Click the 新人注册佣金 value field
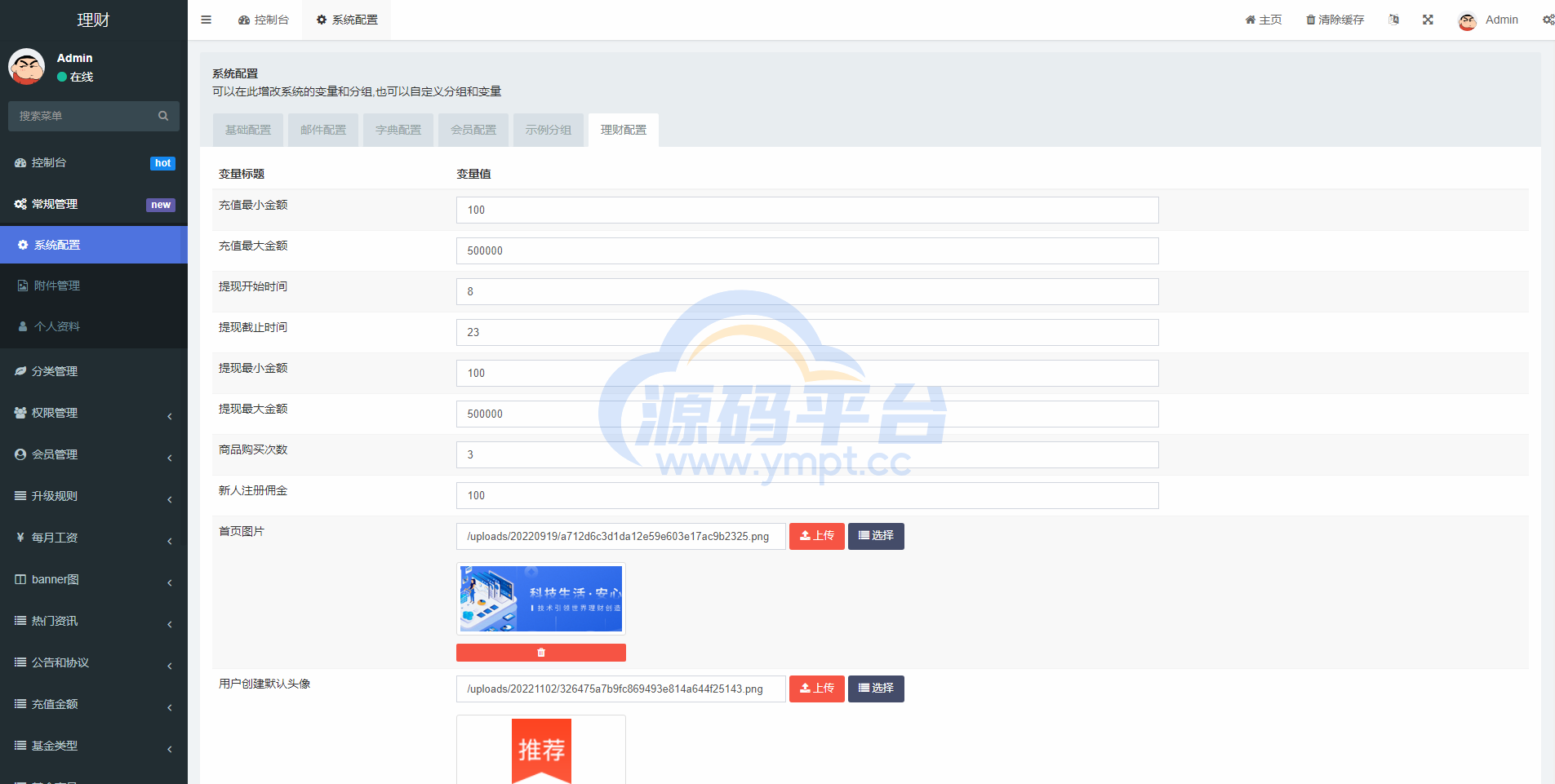This screenshot has height=784, width=1555. 807,495
